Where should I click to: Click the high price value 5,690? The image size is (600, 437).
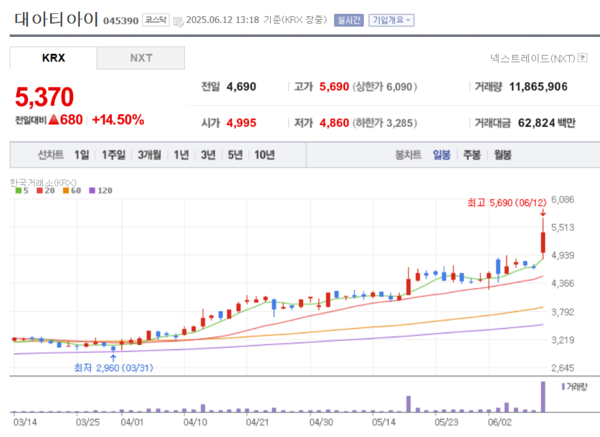pos(334,87)
